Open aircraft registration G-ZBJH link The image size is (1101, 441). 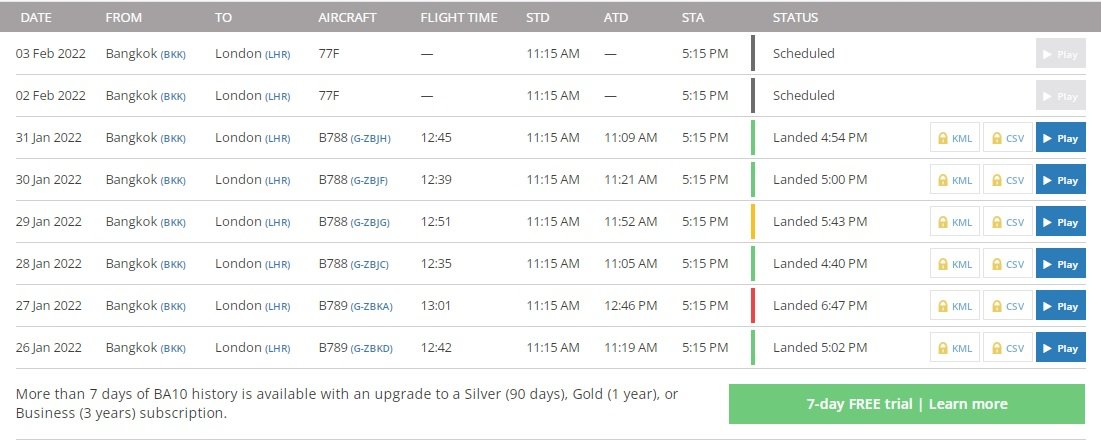(x=370, y=138)
